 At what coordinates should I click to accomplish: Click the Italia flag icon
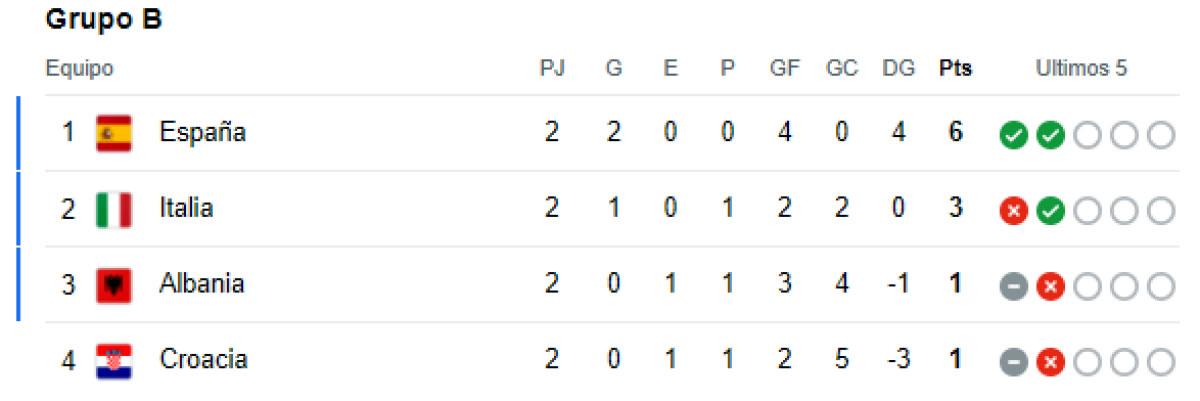[x=114, y=209]
